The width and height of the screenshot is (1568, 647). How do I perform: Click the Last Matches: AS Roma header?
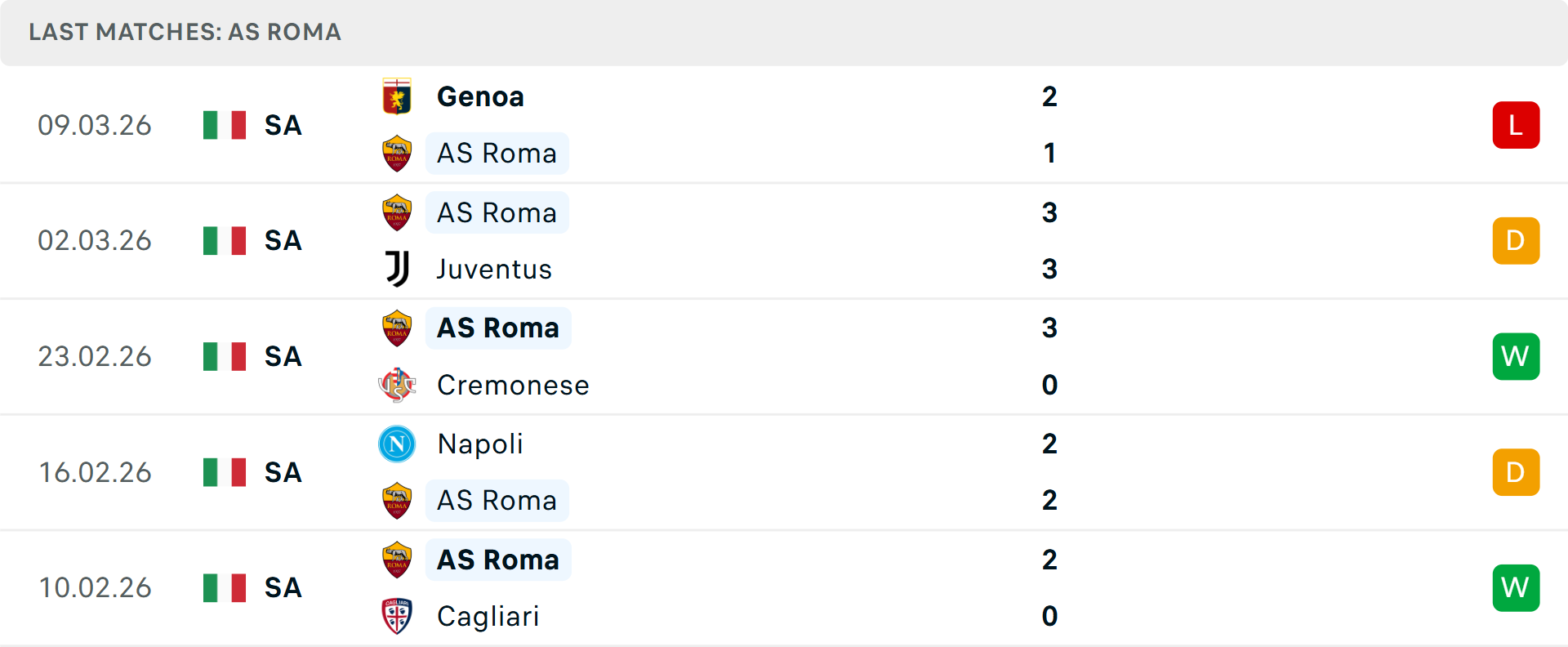[185, 32]
